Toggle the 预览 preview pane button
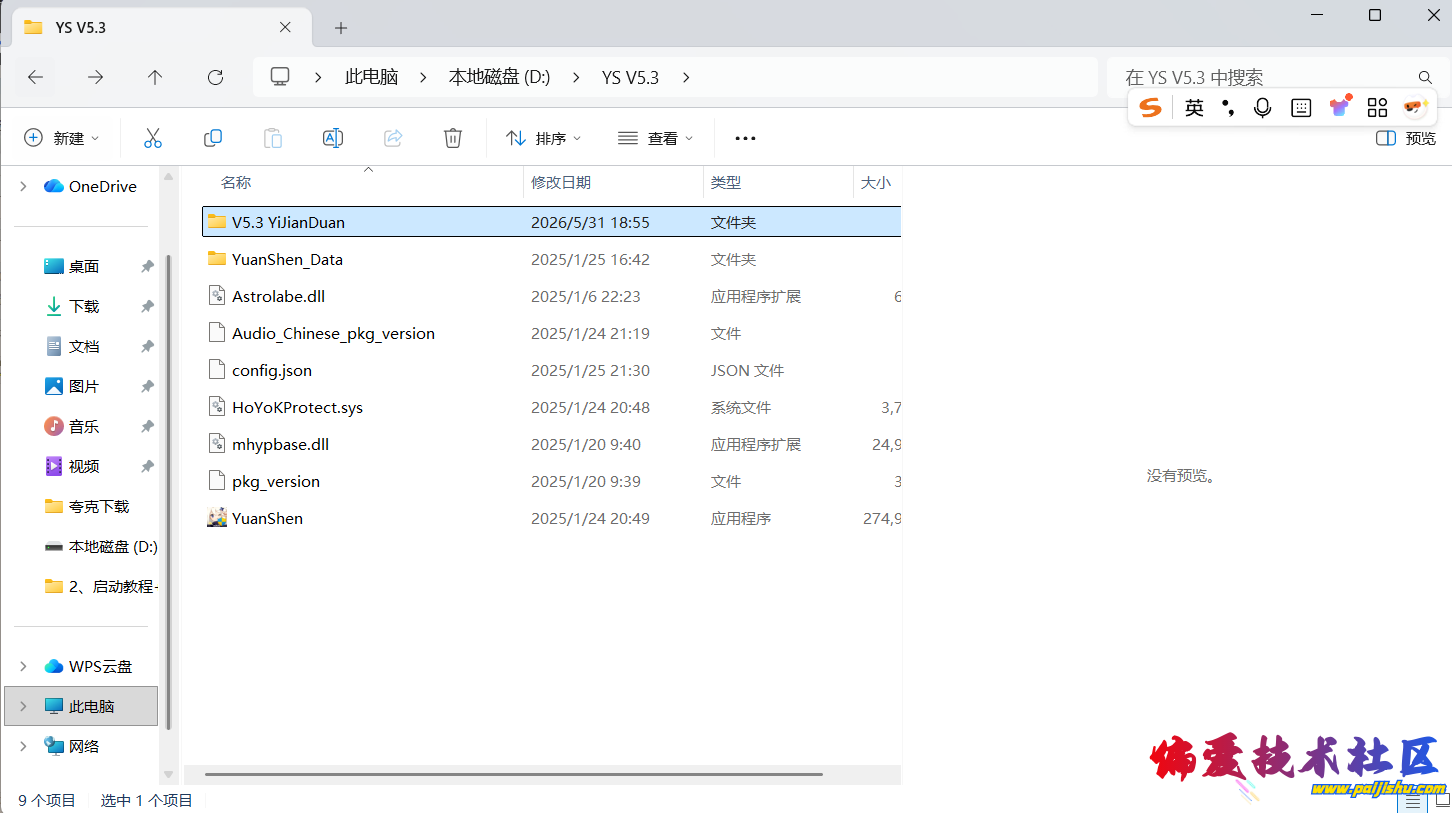 click(x=1406, y=138)
